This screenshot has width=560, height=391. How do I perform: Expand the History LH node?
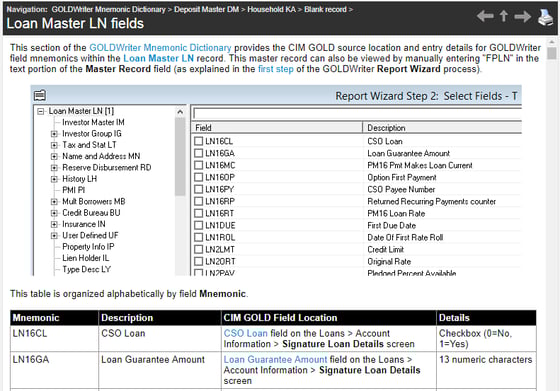click(54, 179)
